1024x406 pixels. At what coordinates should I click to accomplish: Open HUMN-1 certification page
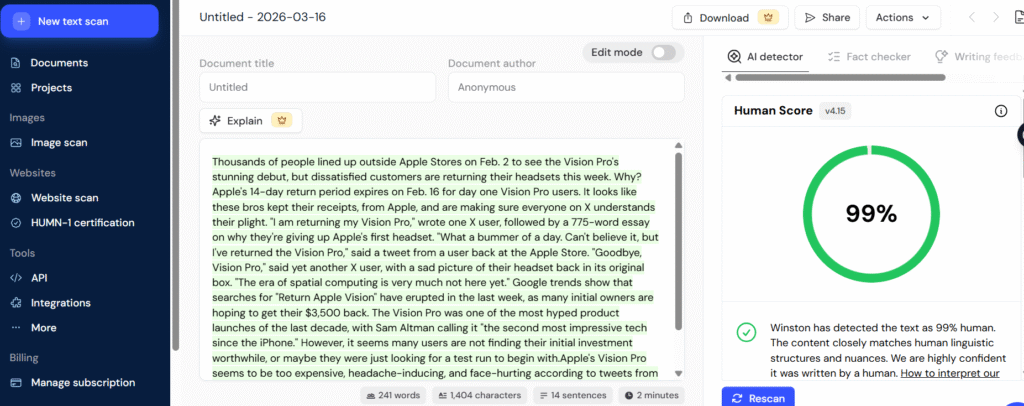tap(82, 223)
